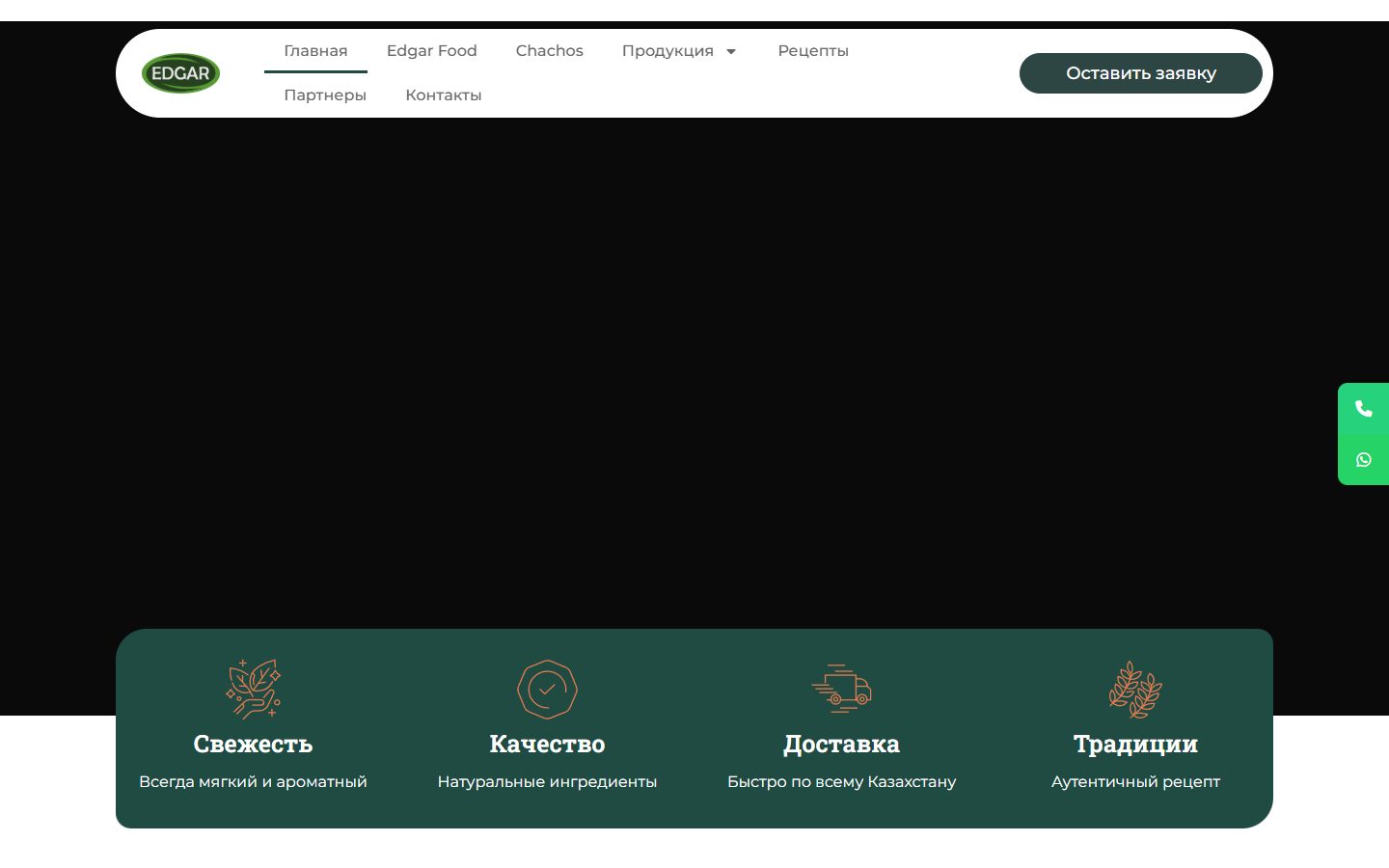This screenshot has height=868, width=1389.
Task: Click the Свежесть heading
Action: [x=253, y=745]
